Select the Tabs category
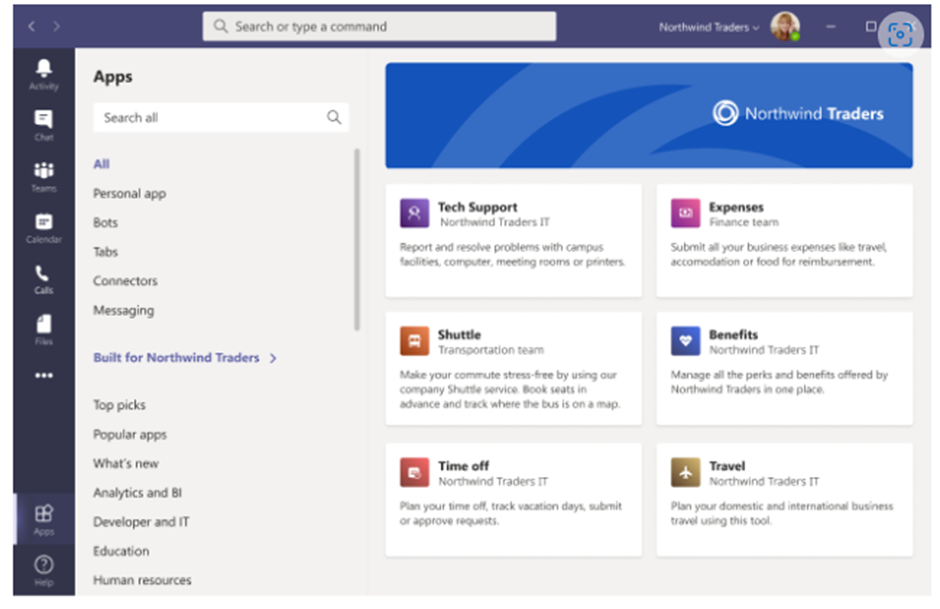Screen dimensions: 940x609 pos(106,252)
